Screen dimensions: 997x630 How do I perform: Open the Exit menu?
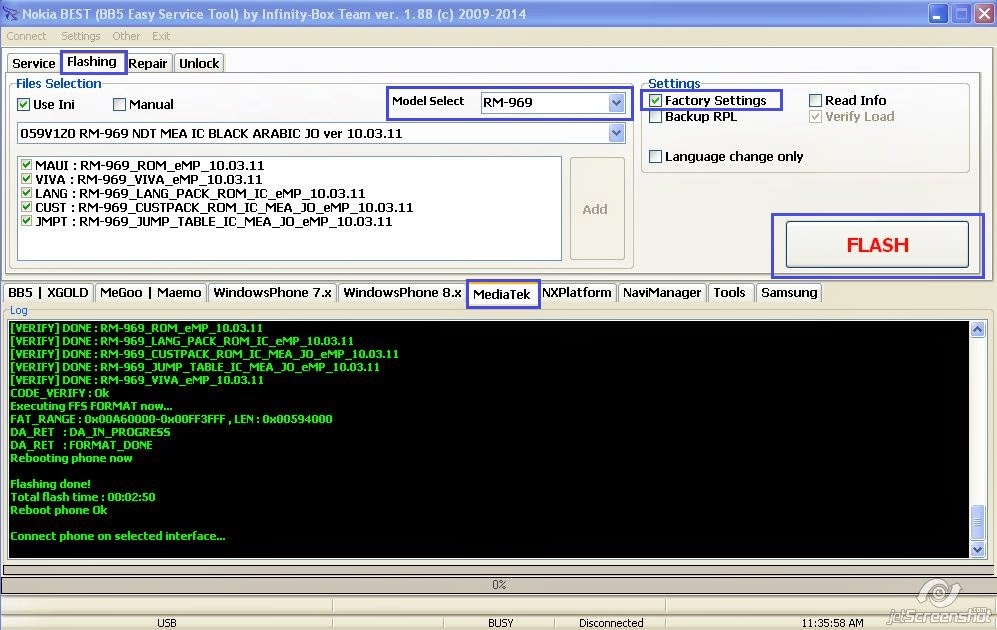pyautogui.click(x=161, y=36)
